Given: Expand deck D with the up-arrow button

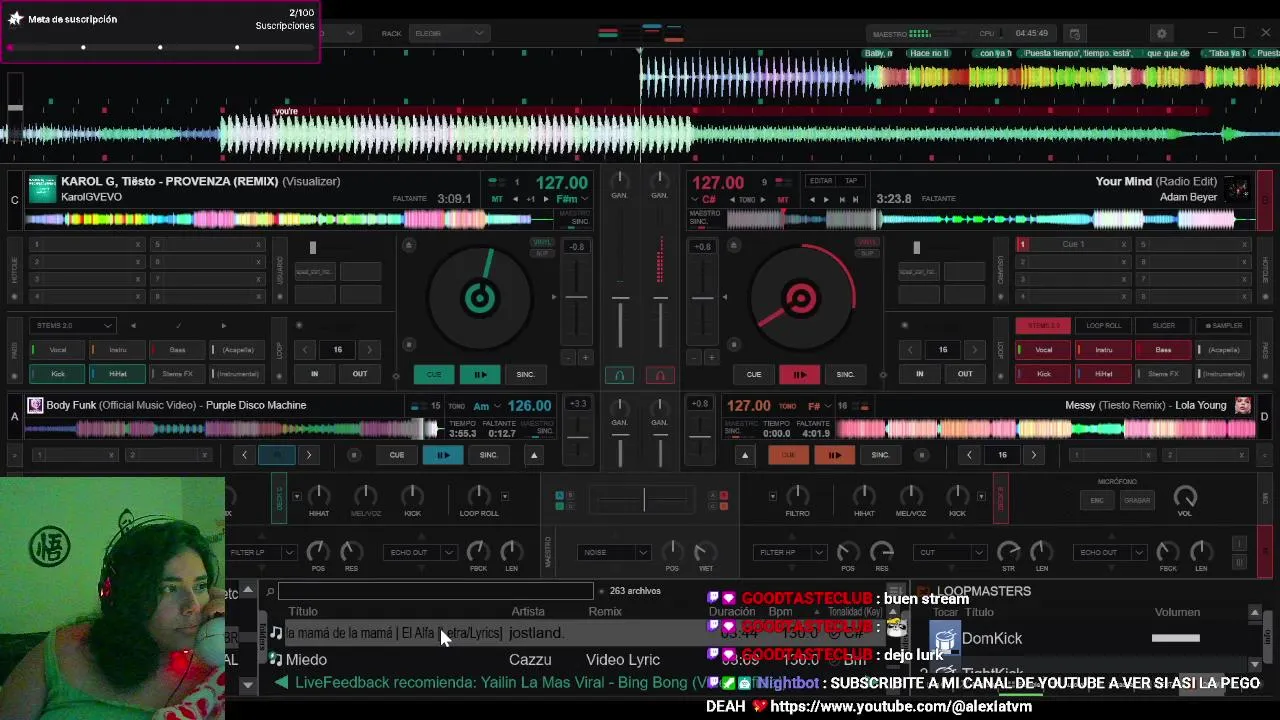Looking at the screenshot, I should click(744, 455).
